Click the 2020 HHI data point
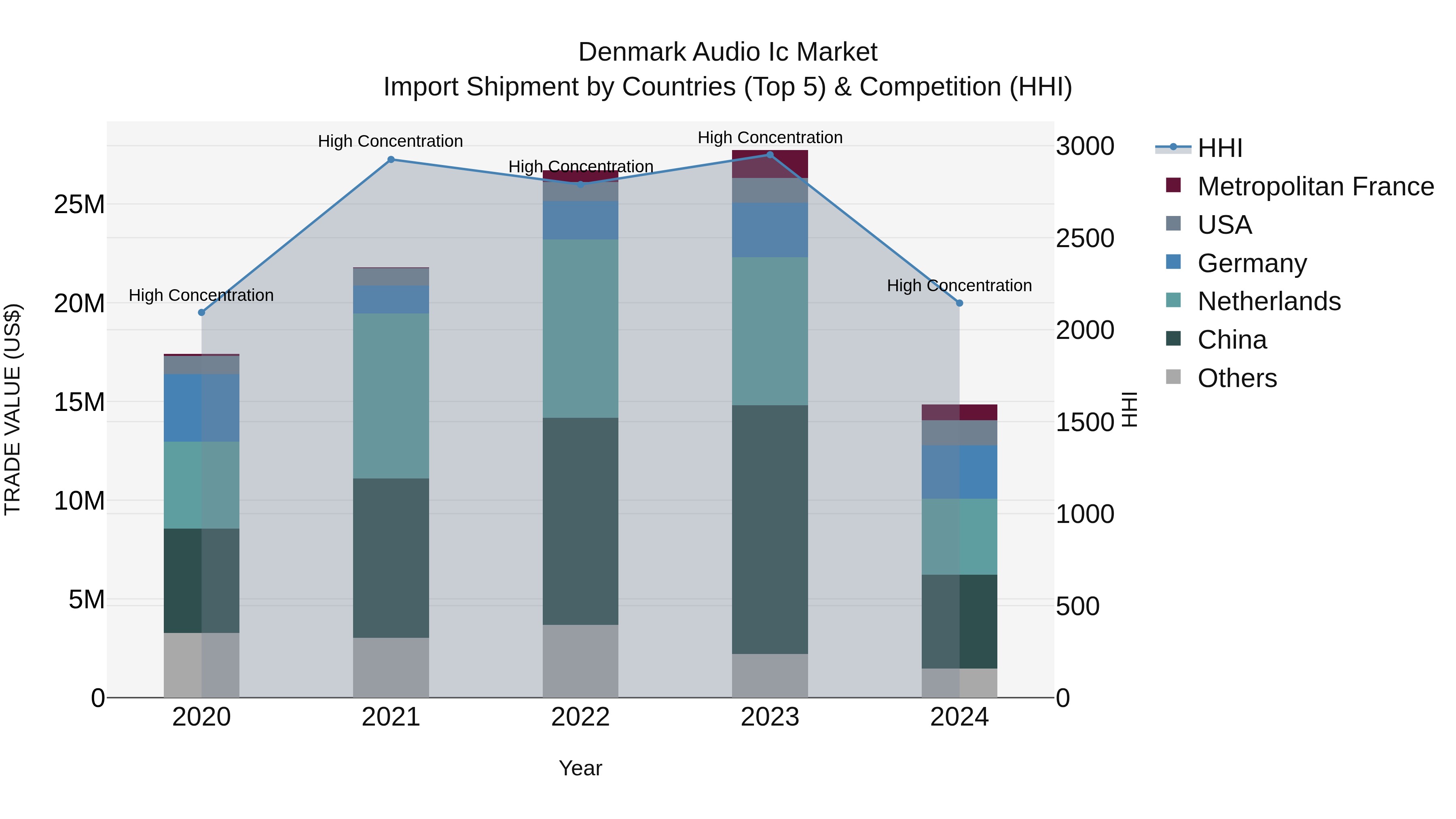 click(202, 313)
